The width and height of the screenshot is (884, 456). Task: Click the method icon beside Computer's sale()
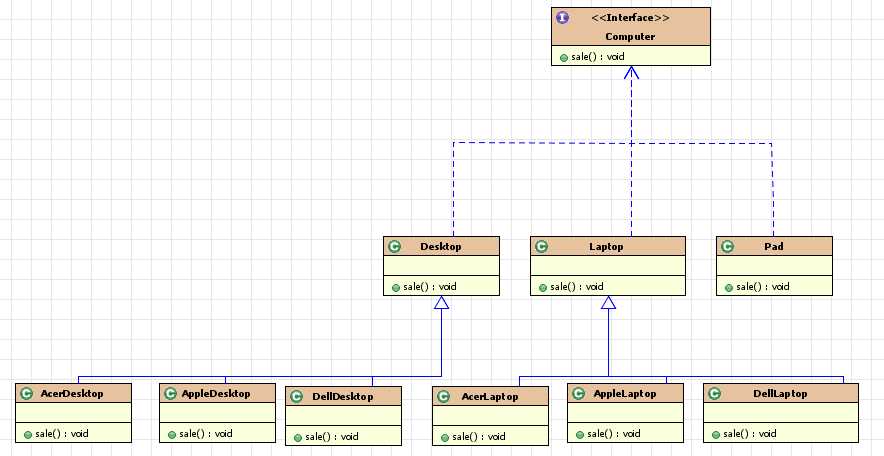pos(563,57)
